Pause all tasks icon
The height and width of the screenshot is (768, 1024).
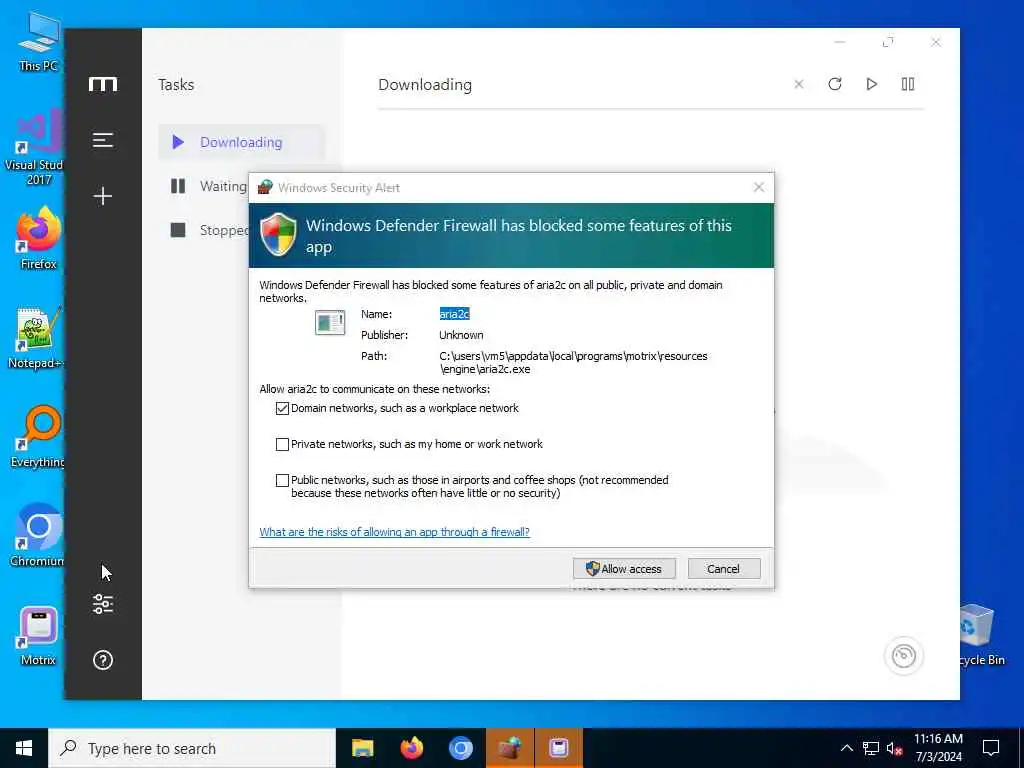(x=908, y=84)
